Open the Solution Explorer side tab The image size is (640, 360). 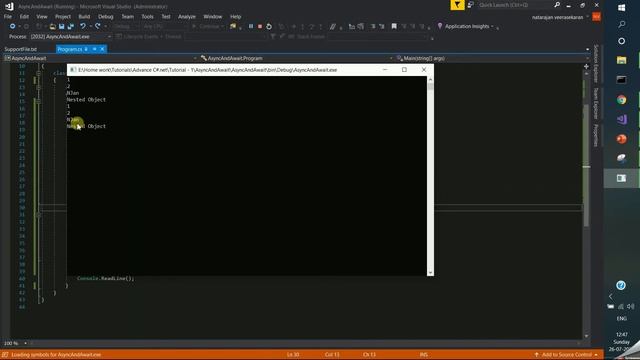point(596,64)
